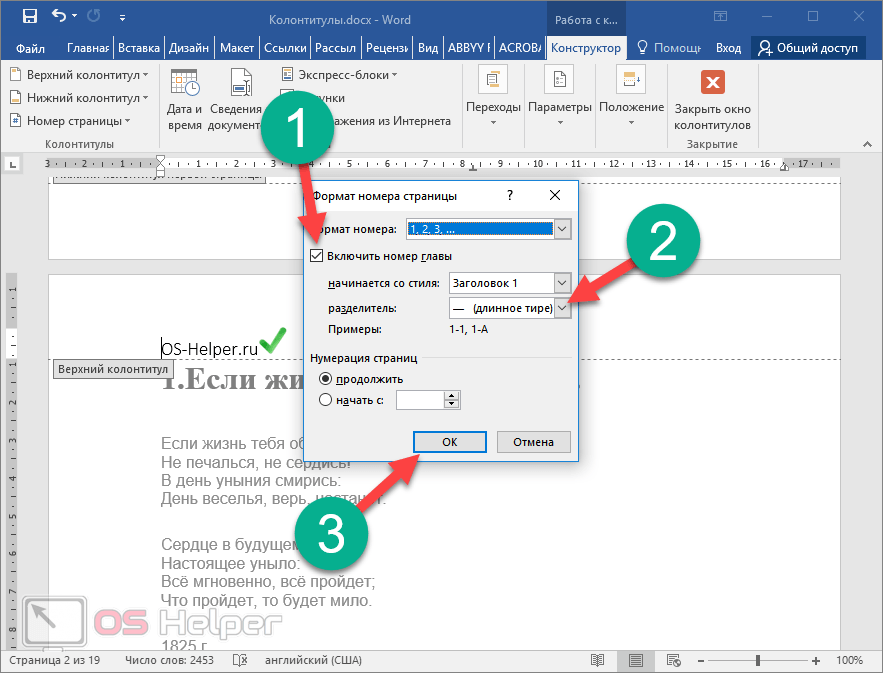This screenshot has height=673, width=883.
Task: Click the OS-Helper.ru header text
Action: (x=209, y=349)
